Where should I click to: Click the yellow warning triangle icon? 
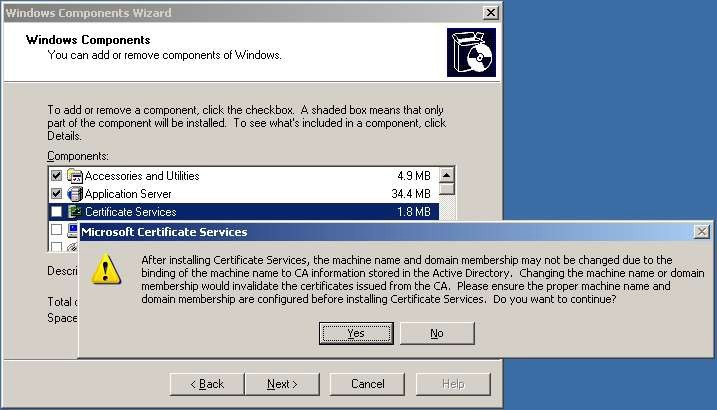[106, 269]
